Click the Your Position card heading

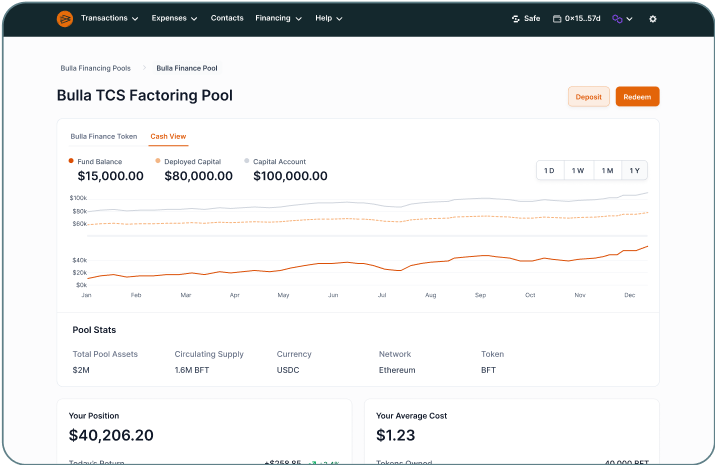pos(93,416)
